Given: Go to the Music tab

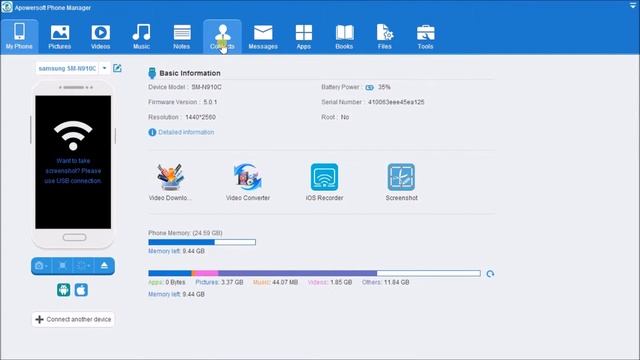Looking at the screenshot, I should [x=141, y=36].
